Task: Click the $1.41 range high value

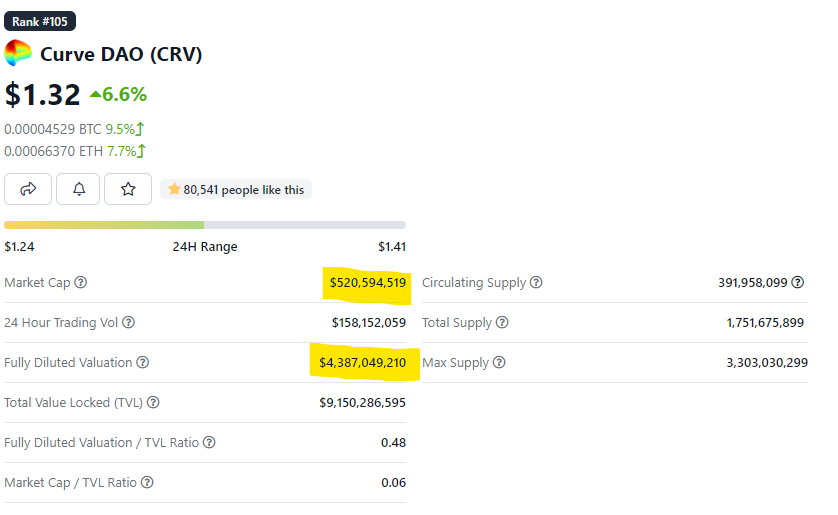Action: pyautogui.click(x=392, y=247)
